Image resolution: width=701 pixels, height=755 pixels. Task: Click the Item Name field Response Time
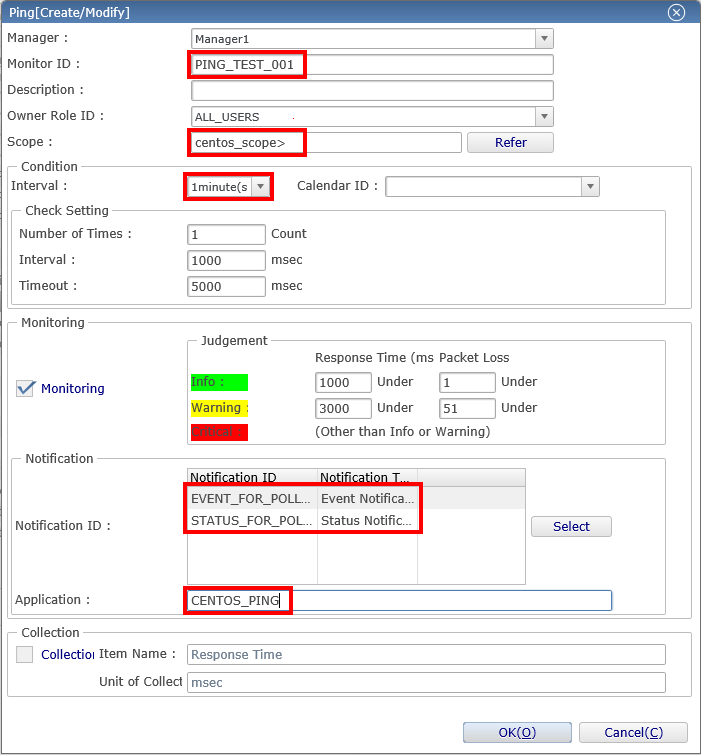(426, 654)
